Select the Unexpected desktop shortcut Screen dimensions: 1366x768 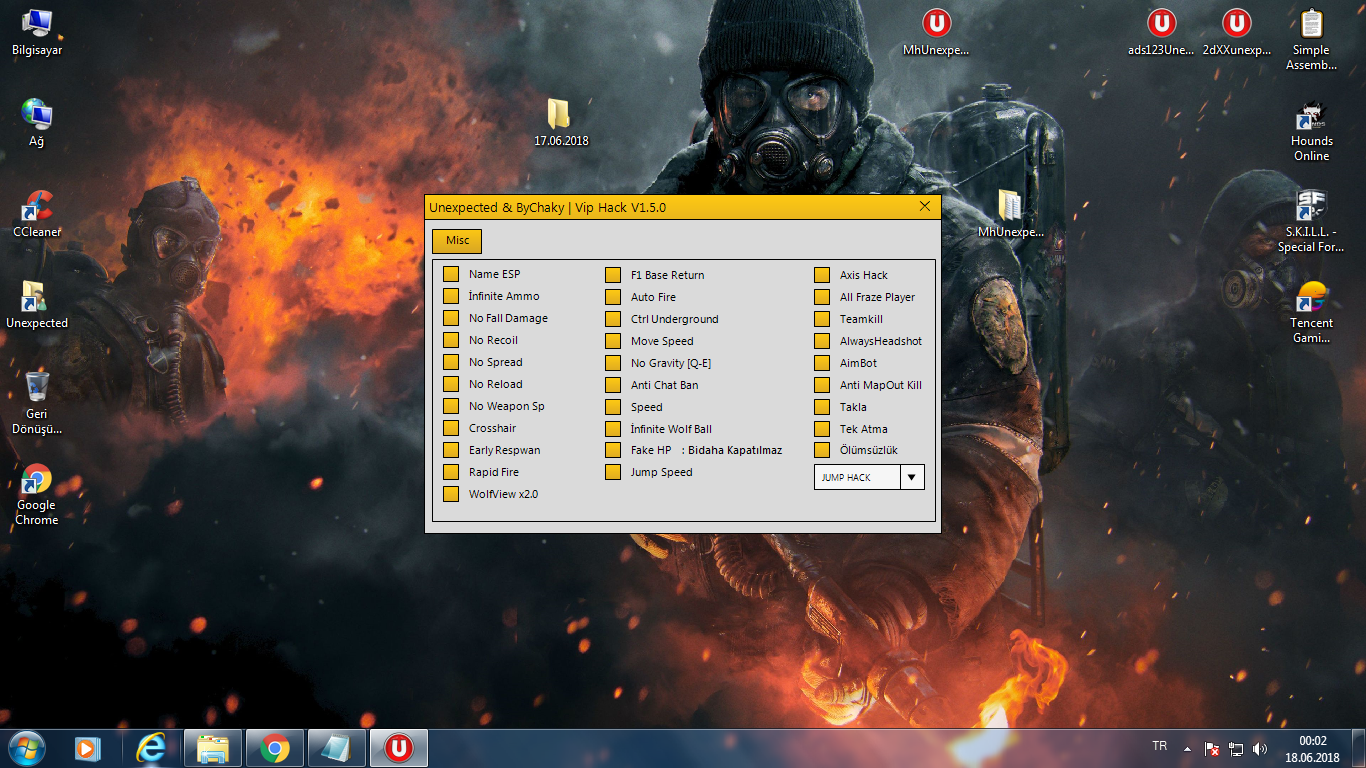click(x=37, y=305)
